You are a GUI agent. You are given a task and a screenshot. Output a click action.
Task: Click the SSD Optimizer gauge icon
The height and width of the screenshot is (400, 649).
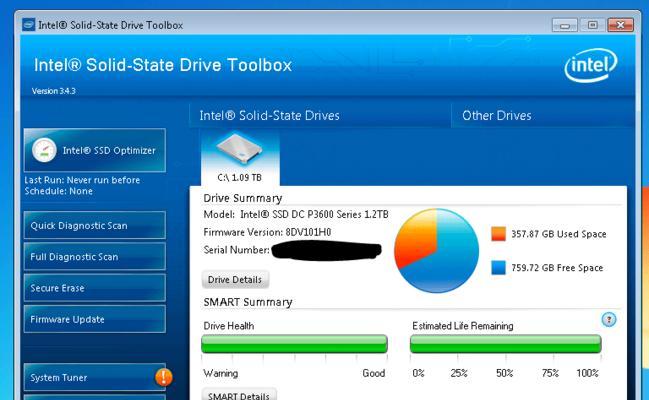[x=44, y=150]
